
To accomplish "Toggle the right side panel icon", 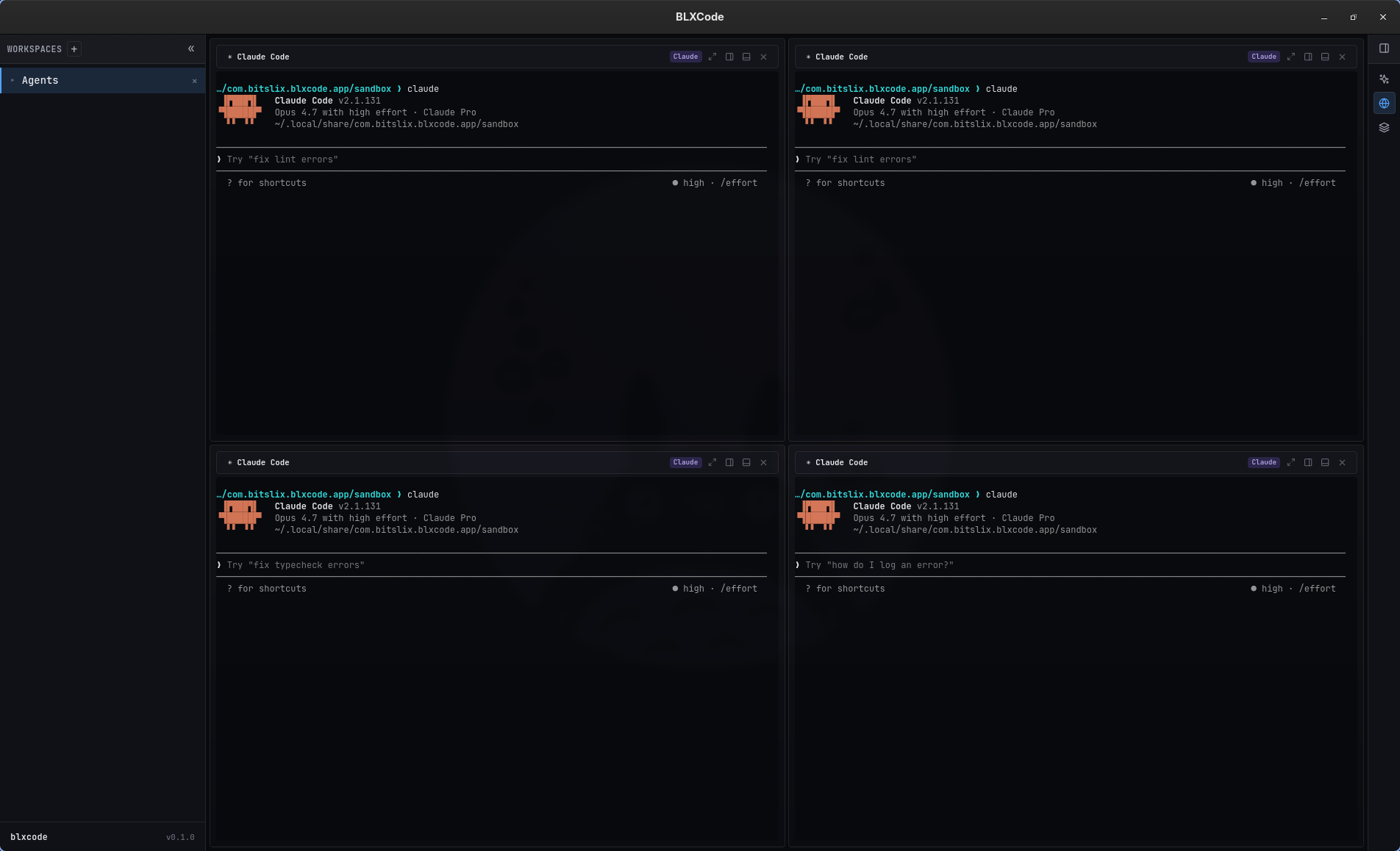I will coord(1384,49).
